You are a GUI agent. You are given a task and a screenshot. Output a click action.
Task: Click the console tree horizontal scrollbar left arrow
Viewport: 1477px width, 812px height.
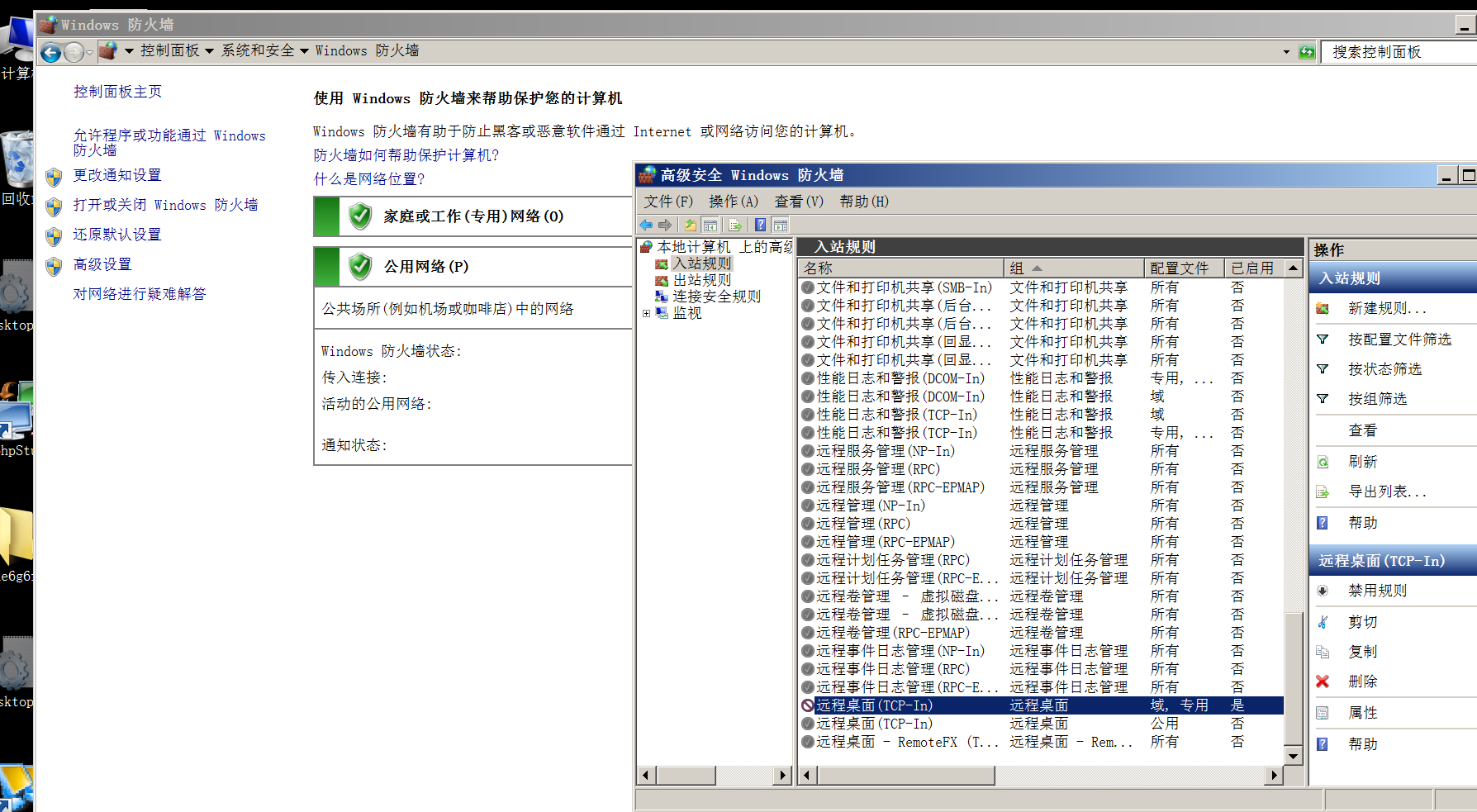646,775
